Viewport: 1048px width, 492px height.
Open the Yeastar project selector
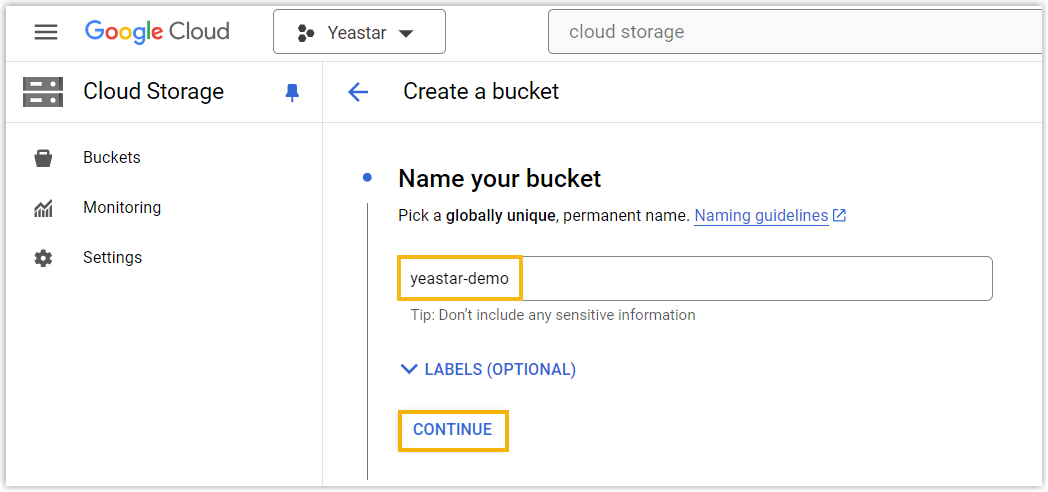pyautogui.click(x=359, y=33)
